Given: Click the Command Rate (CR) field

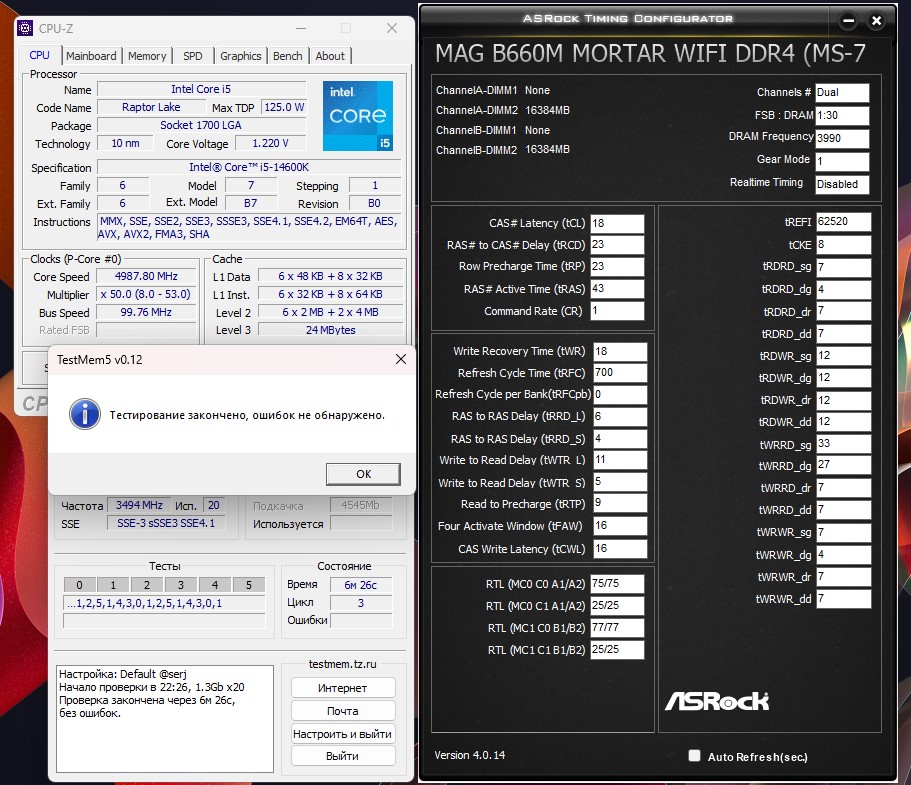Looking at the screenshot, I should [x=617, y=311].
